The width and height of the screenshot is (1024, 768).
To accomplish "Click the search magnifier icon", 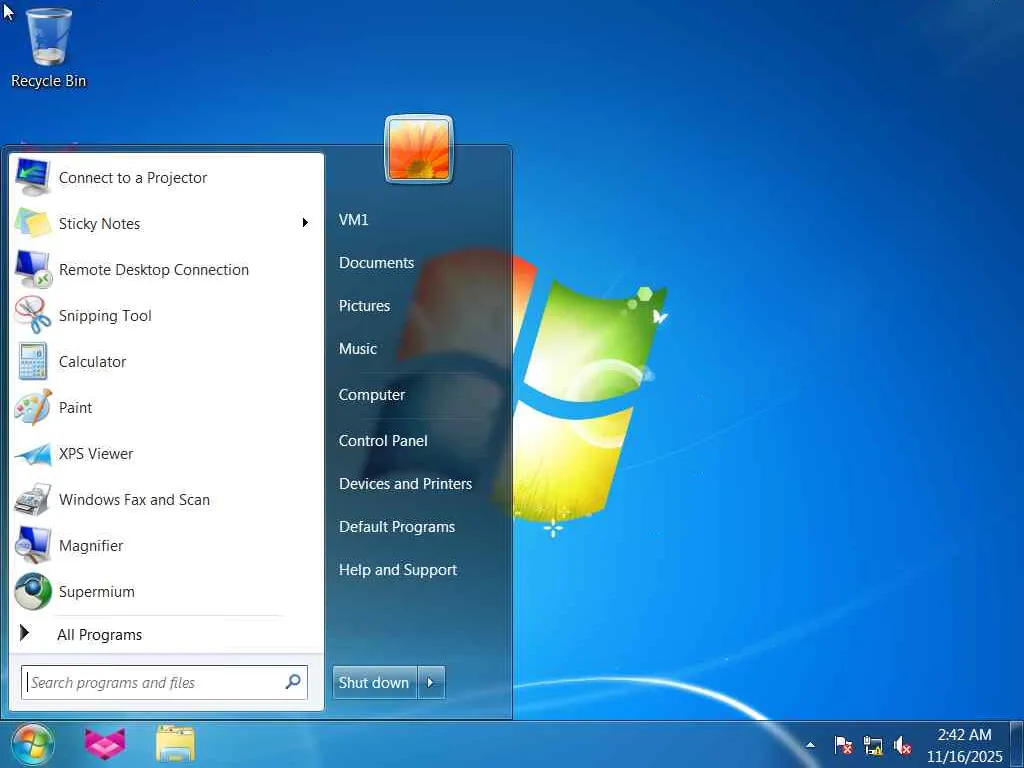I will [293, 682].
